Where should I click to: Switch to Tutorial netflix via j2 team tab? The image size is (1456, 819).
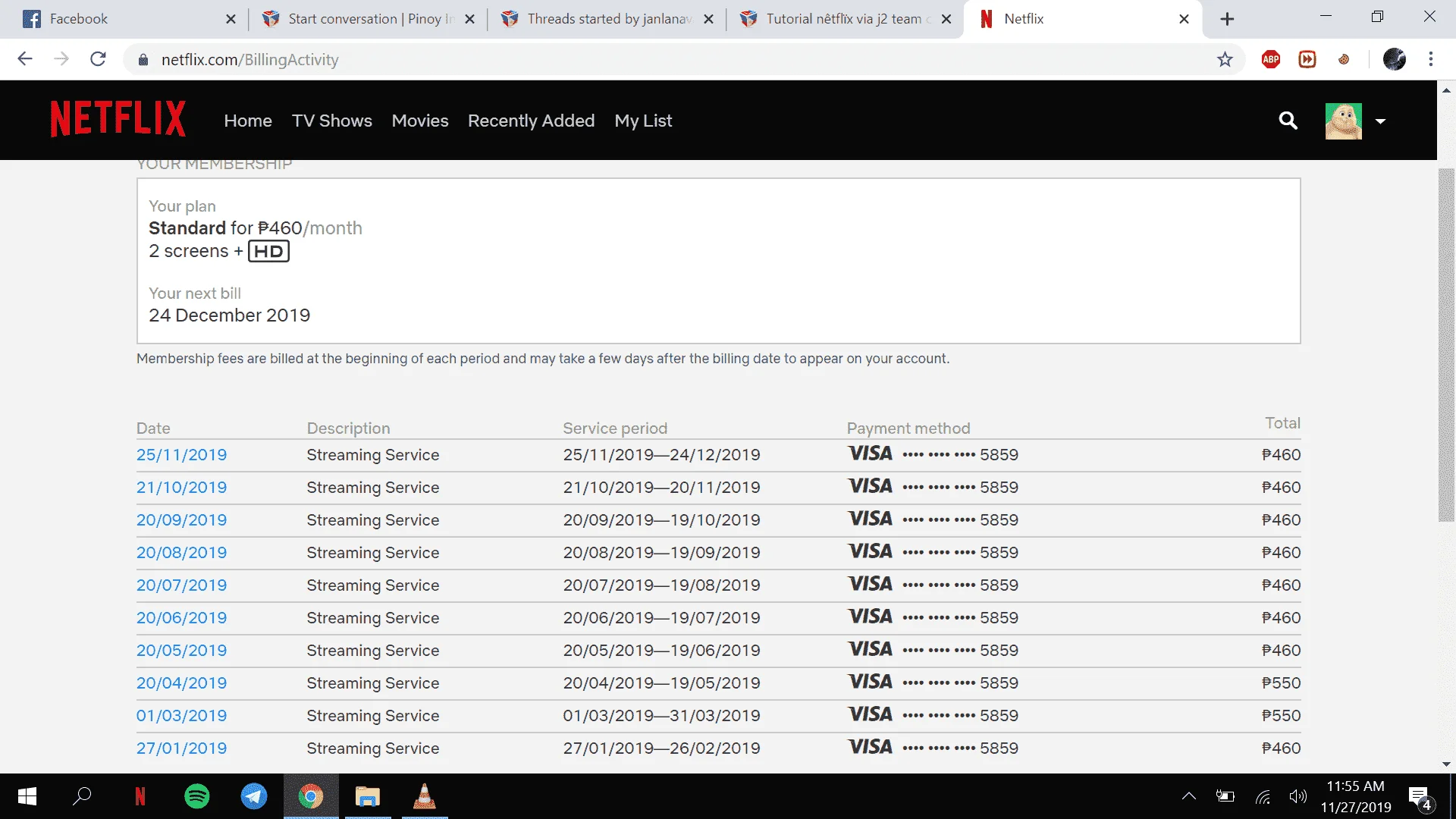(846, 19)
